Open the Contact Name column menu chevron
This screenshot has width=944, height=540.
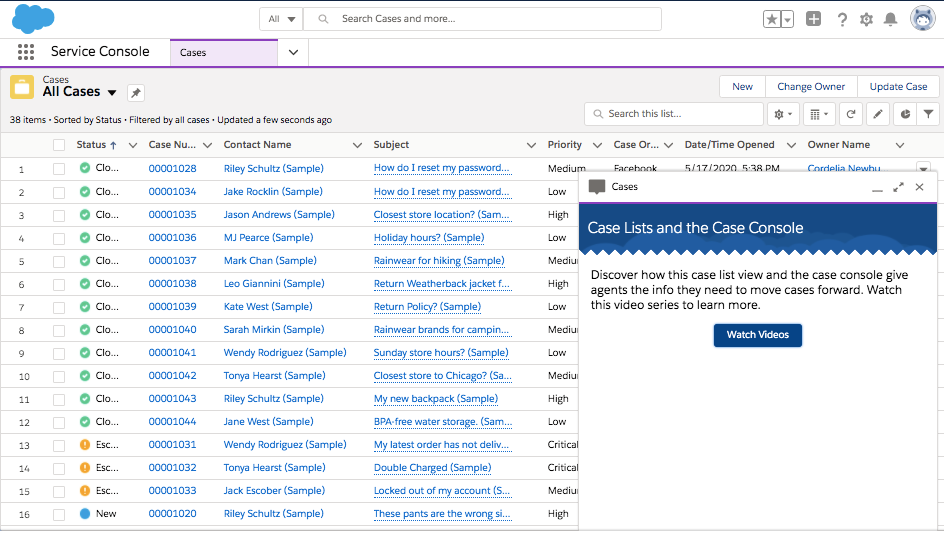coord(357,145)
